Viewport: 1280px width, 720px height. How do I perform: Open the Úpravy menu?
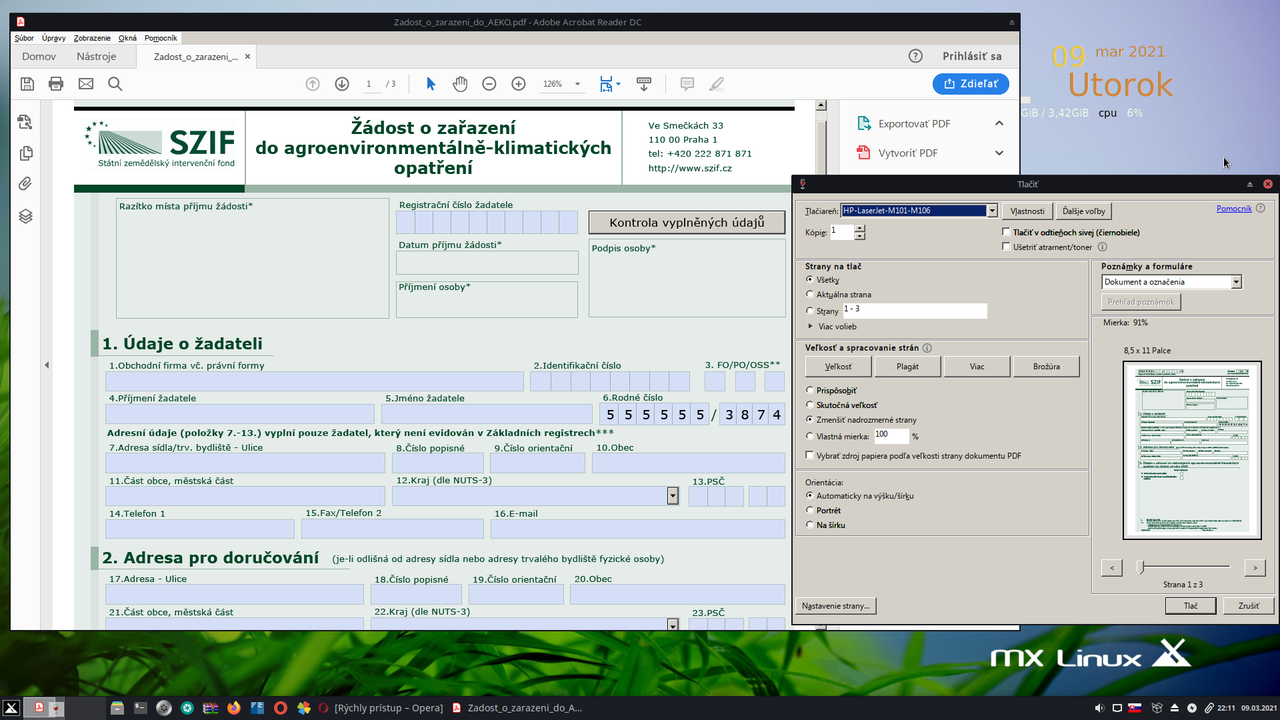54,38
